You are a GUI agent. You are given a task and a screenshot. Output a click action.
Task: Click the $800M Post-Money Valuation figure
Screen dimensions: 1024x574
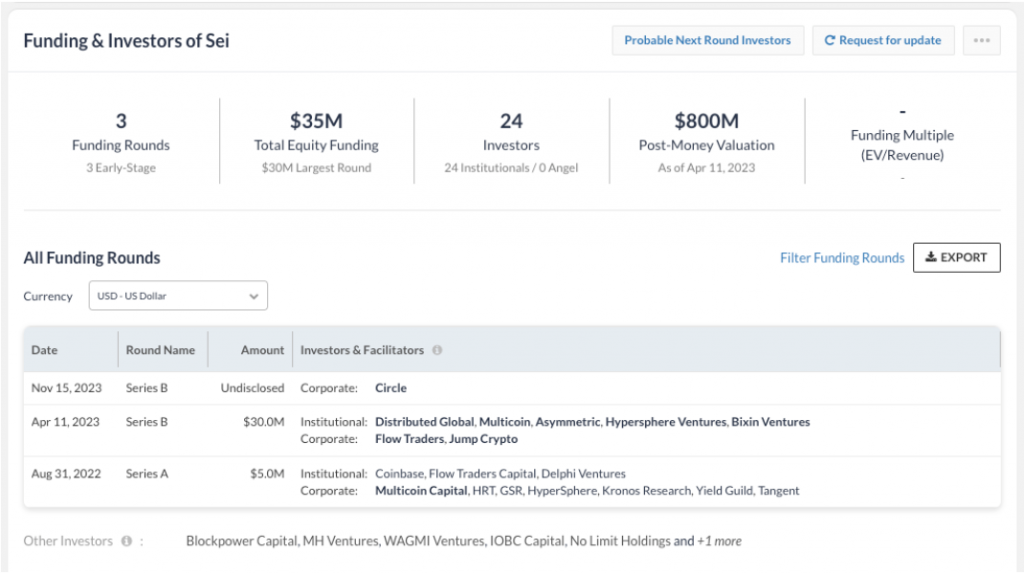(x=707, y=121)
